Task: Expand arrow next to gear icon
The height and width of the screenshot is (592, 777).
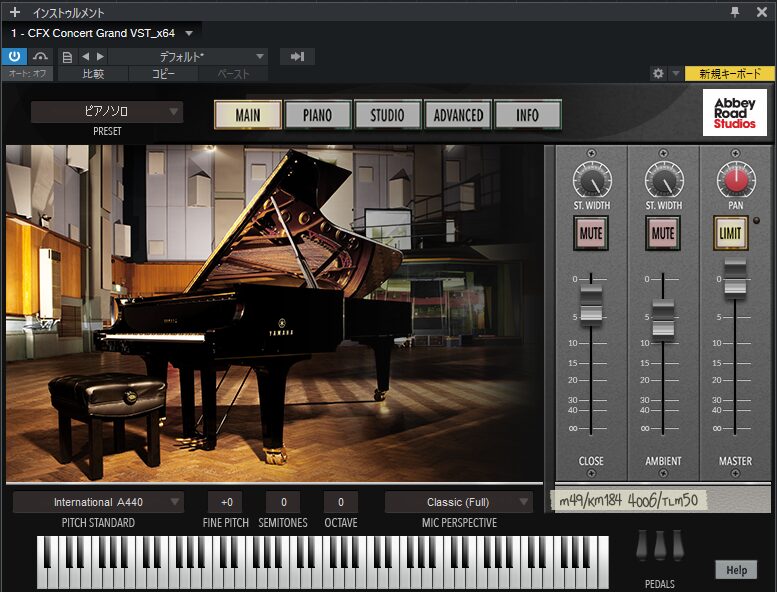Action: [x=675, y=74]
